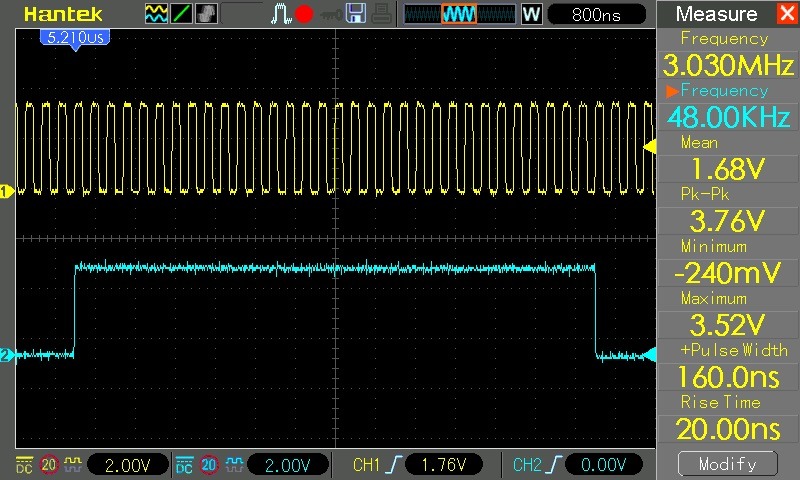This screenshot has width=800, height=480.
Task: Click the red stop record button
Action: coord(304,14)
